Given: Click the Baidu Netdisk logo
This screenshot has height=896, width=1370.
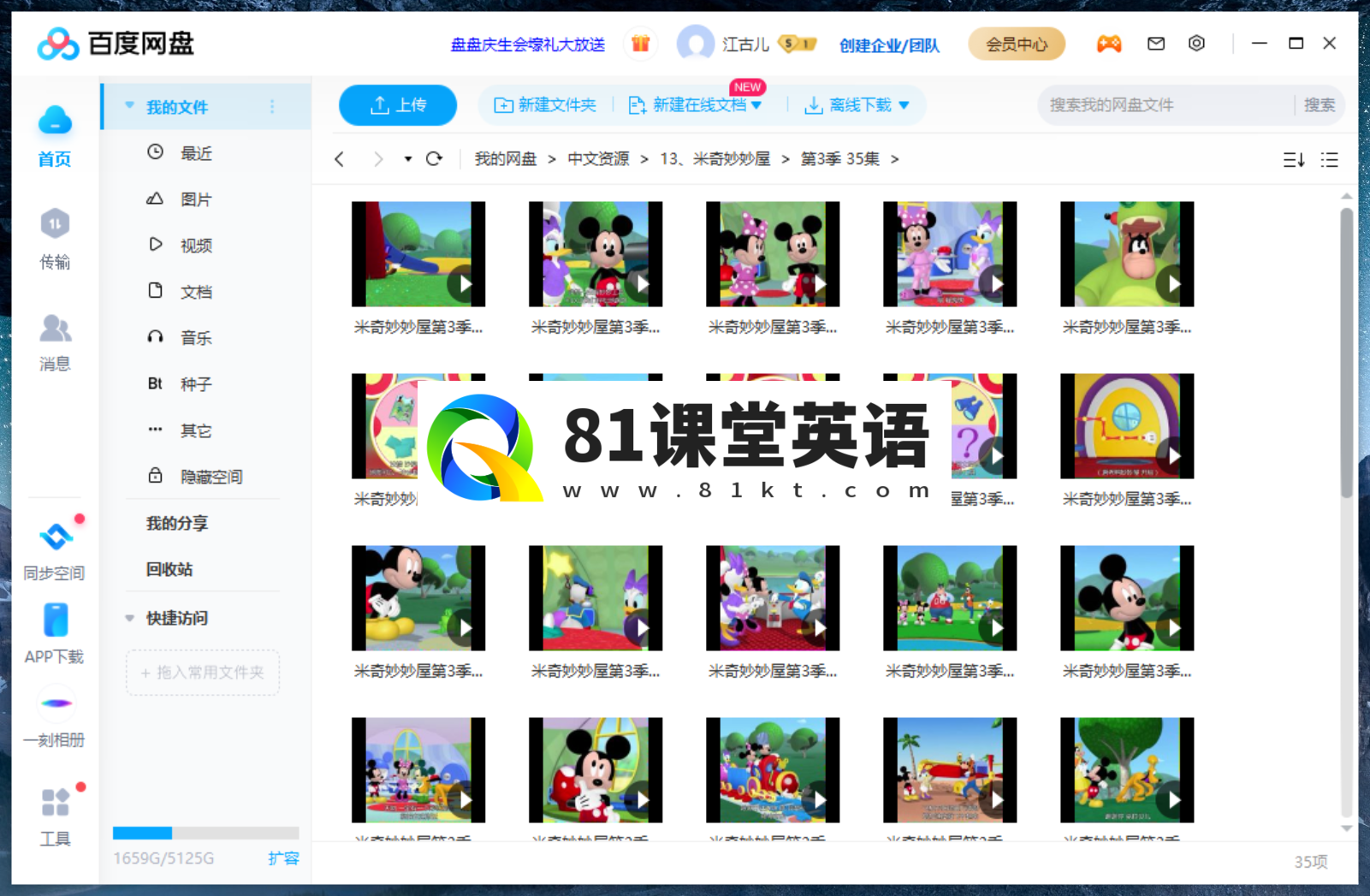Looking at the screenshot, I should click(116, 43).
